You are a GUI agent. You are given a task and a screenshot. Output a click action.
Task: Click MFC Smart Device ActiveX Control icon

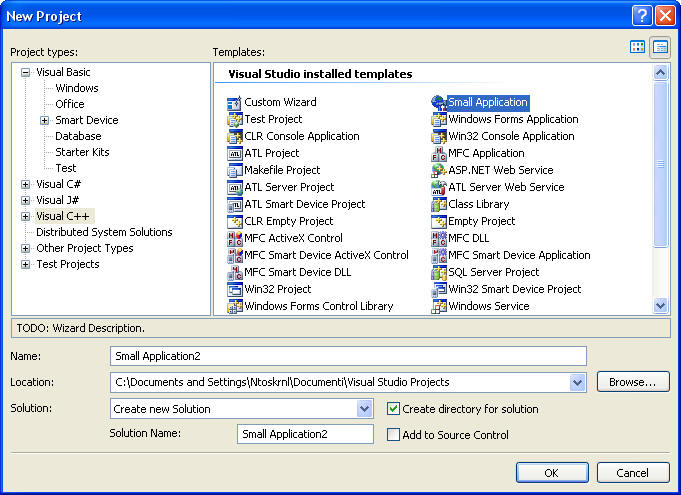click(235, 255)
